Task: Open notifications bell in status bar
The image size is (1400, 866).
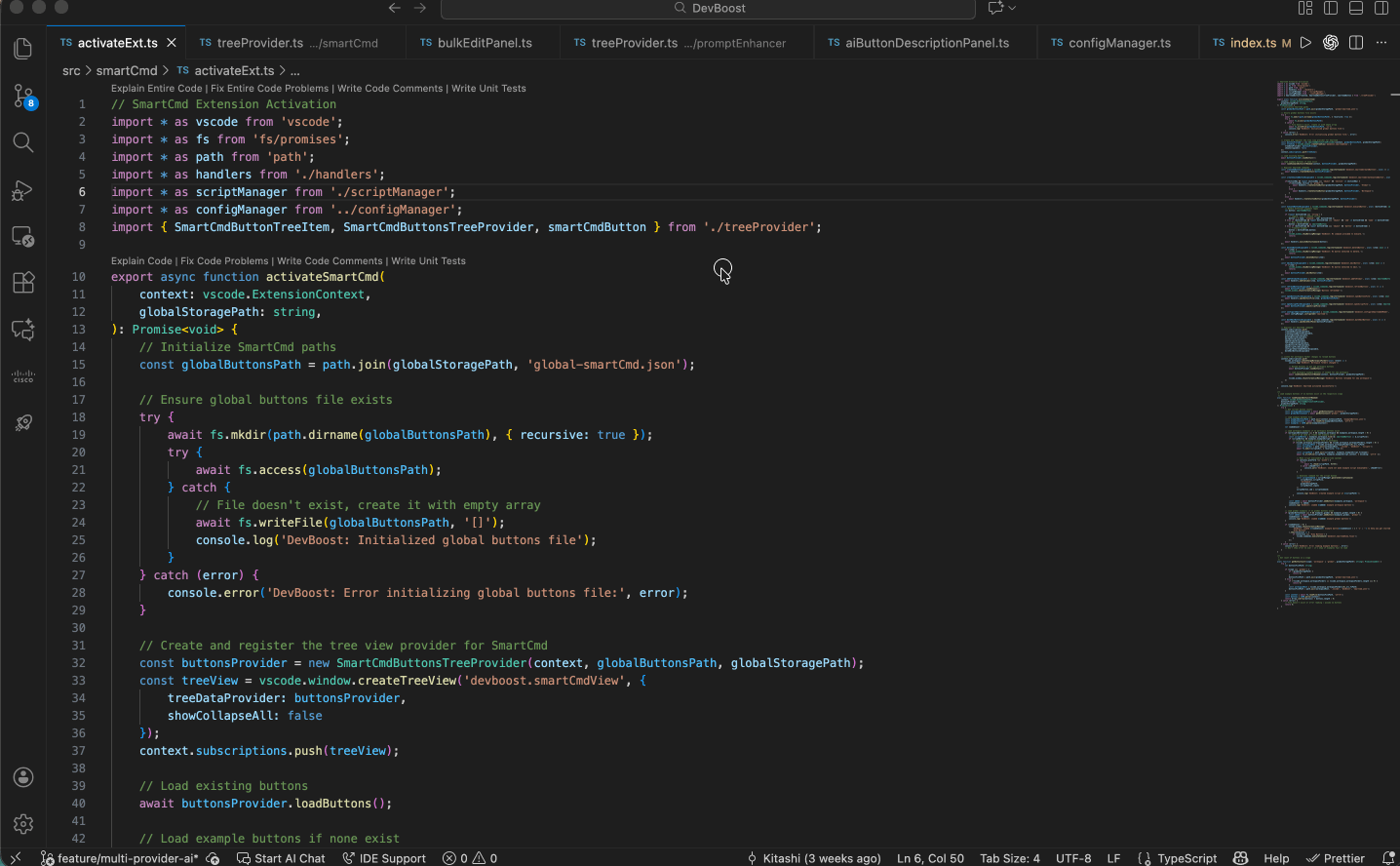Action: coord(1388,858)
